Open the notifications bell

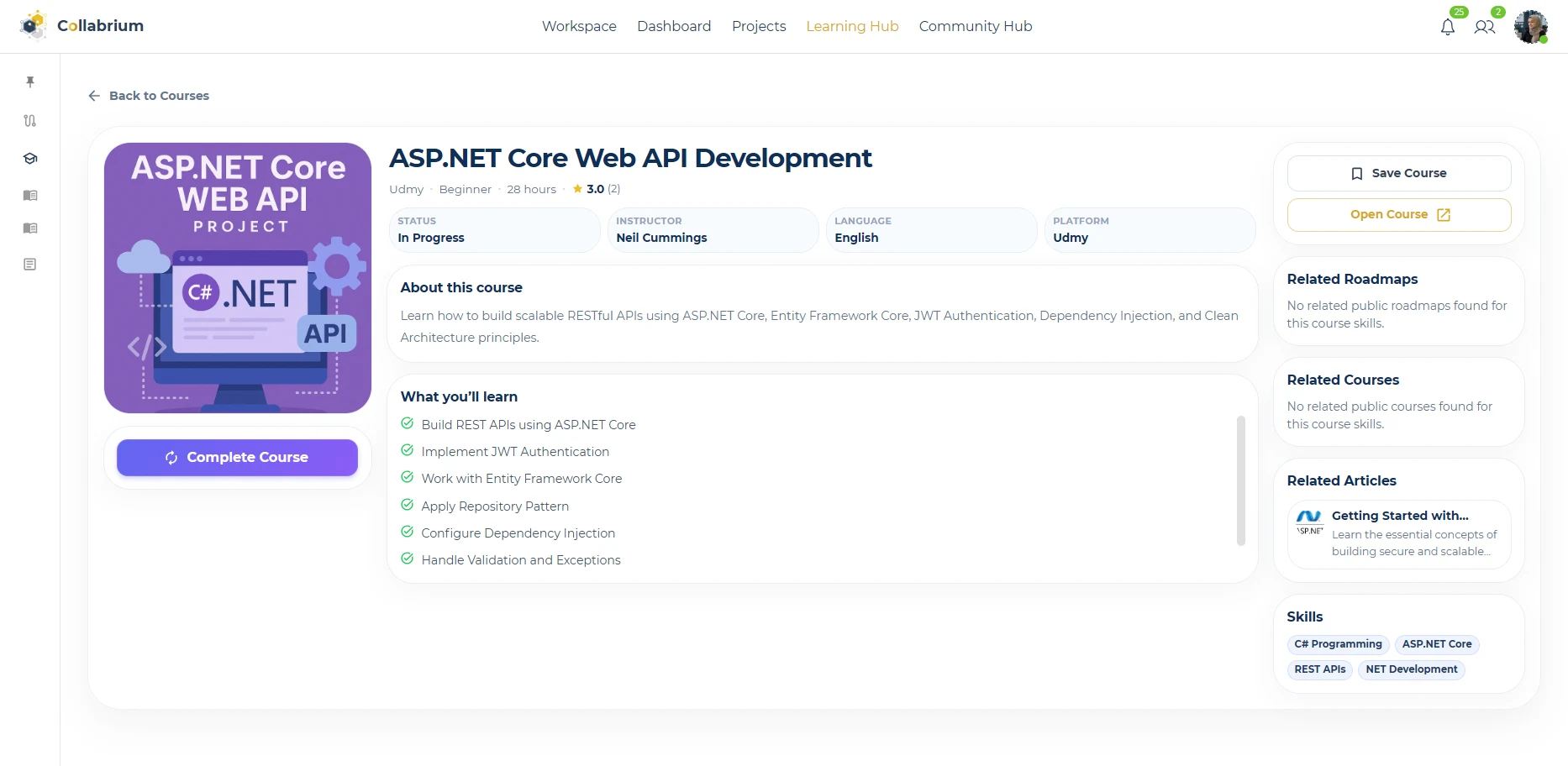1448,27
